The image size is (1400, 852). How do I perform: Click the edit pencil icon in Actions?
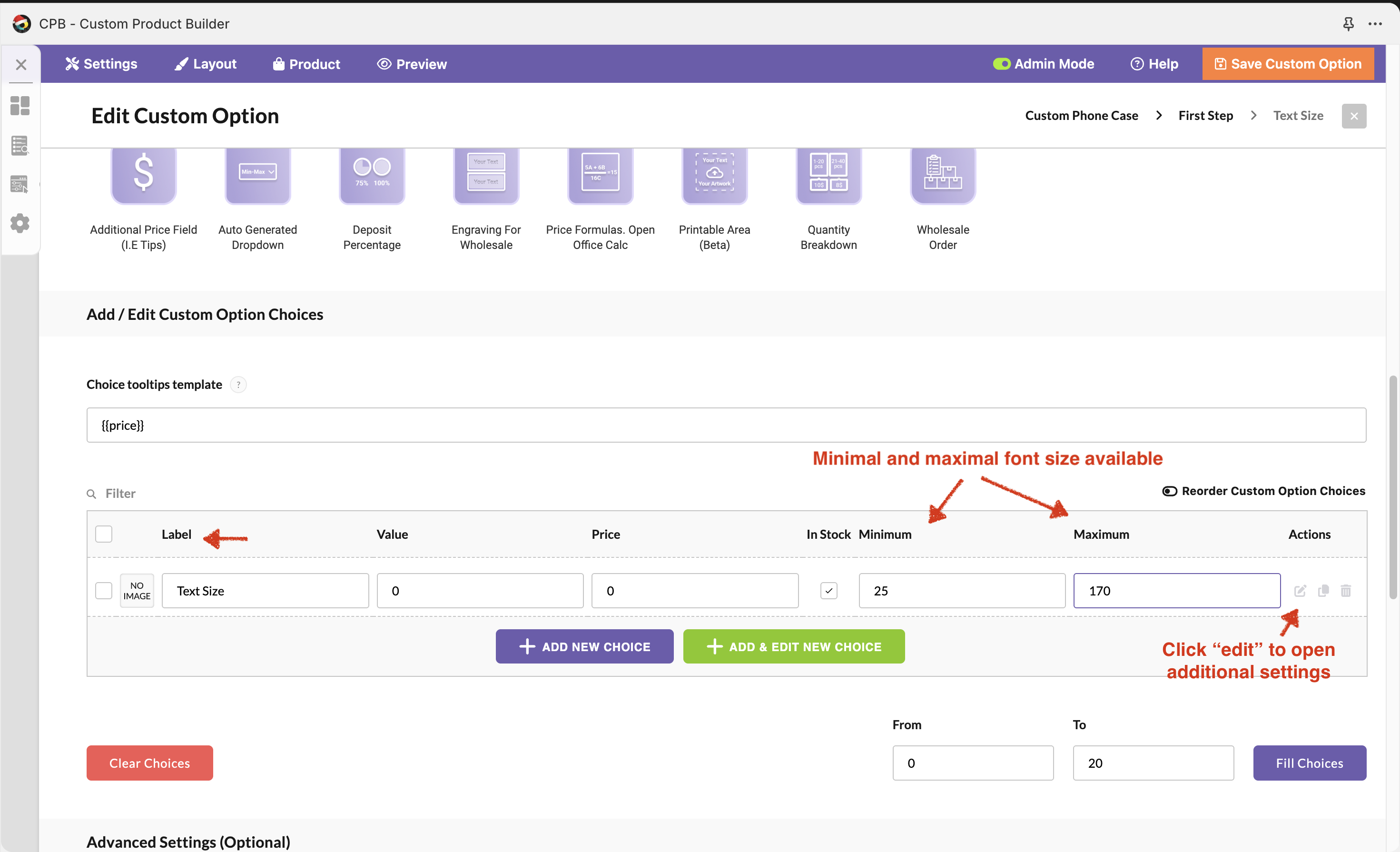(1300, 591)
